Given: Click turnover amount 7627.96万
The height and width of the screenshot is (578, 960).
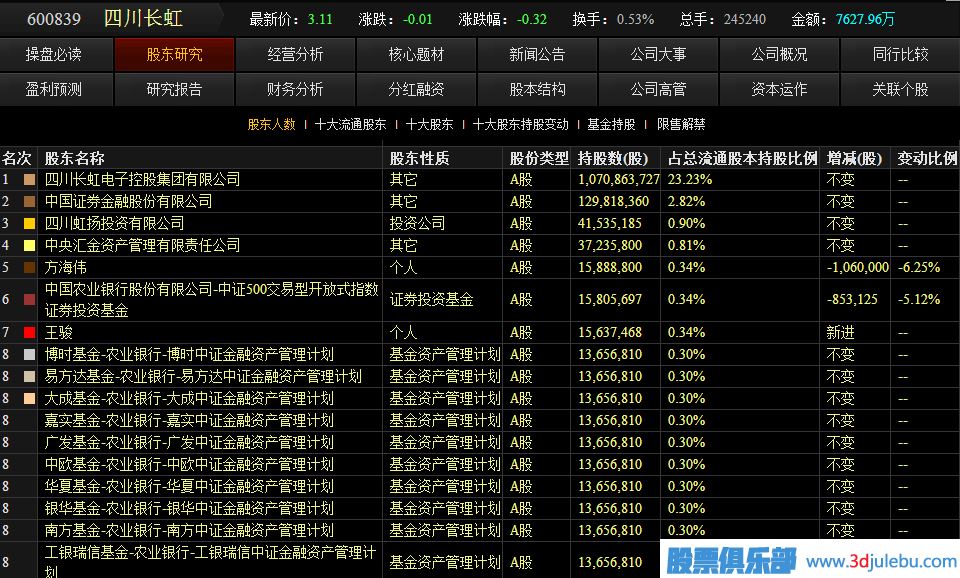Looking at the screenshot, I should pos(865,20).
